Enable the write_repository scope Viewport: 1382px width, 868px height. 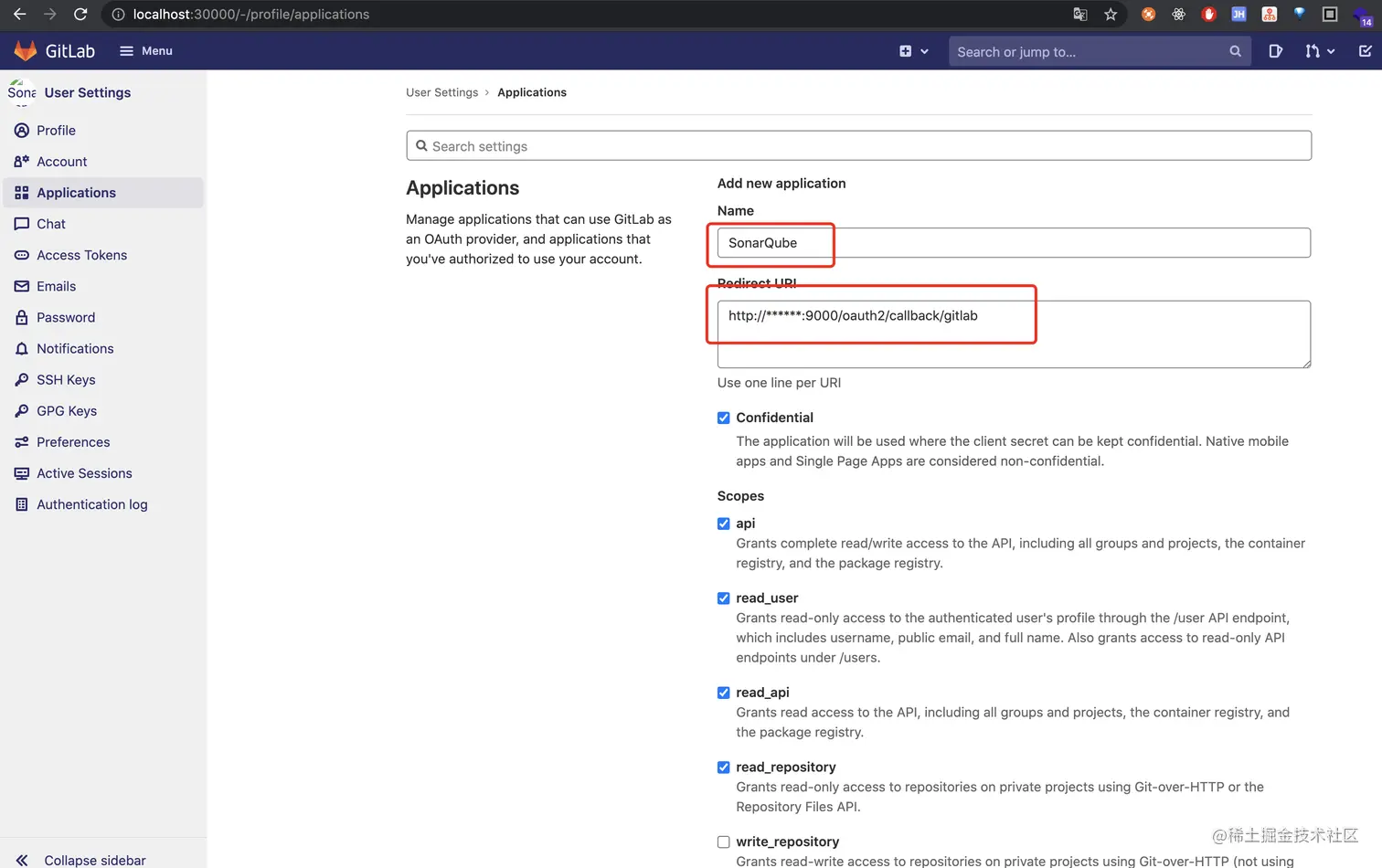[723, 842]
